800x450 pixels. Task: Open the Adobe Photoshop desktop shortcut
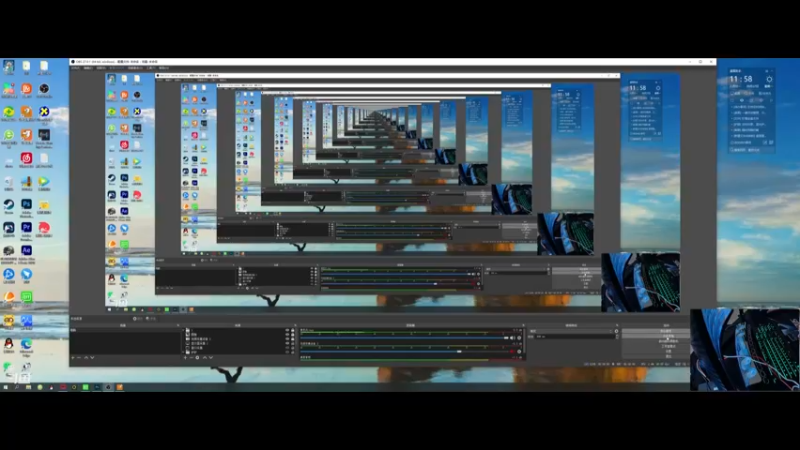[27, 205]
